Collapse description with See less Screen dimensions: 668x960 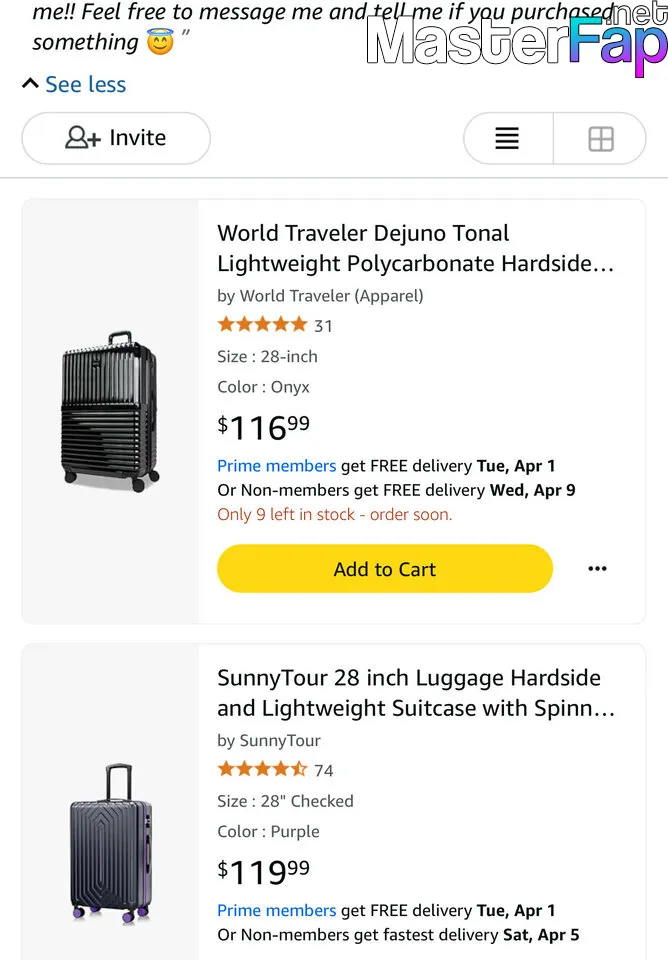pyautogui.click(x=74, y=84)
